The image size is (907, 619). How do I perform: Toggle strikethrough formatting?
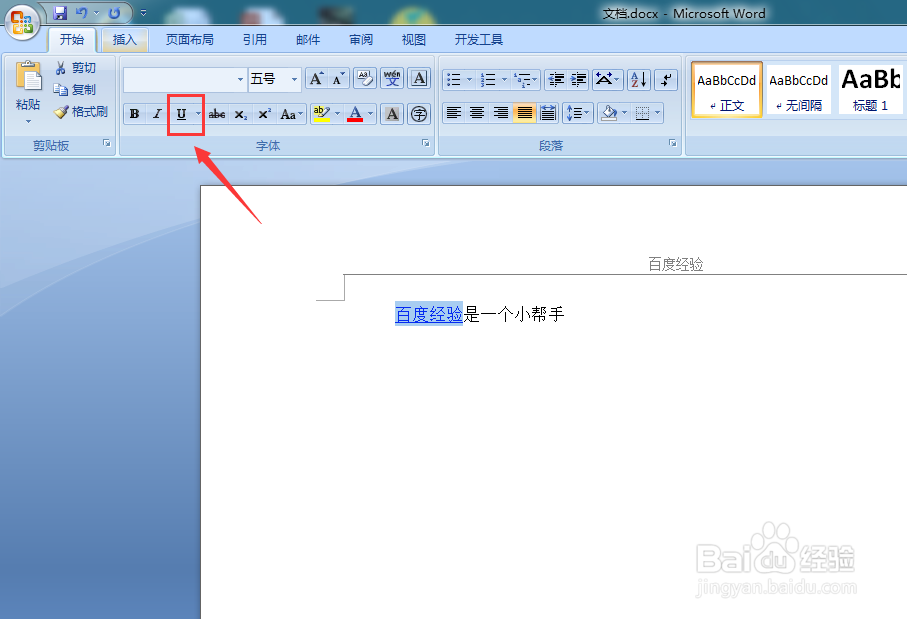tap(217, 114)
